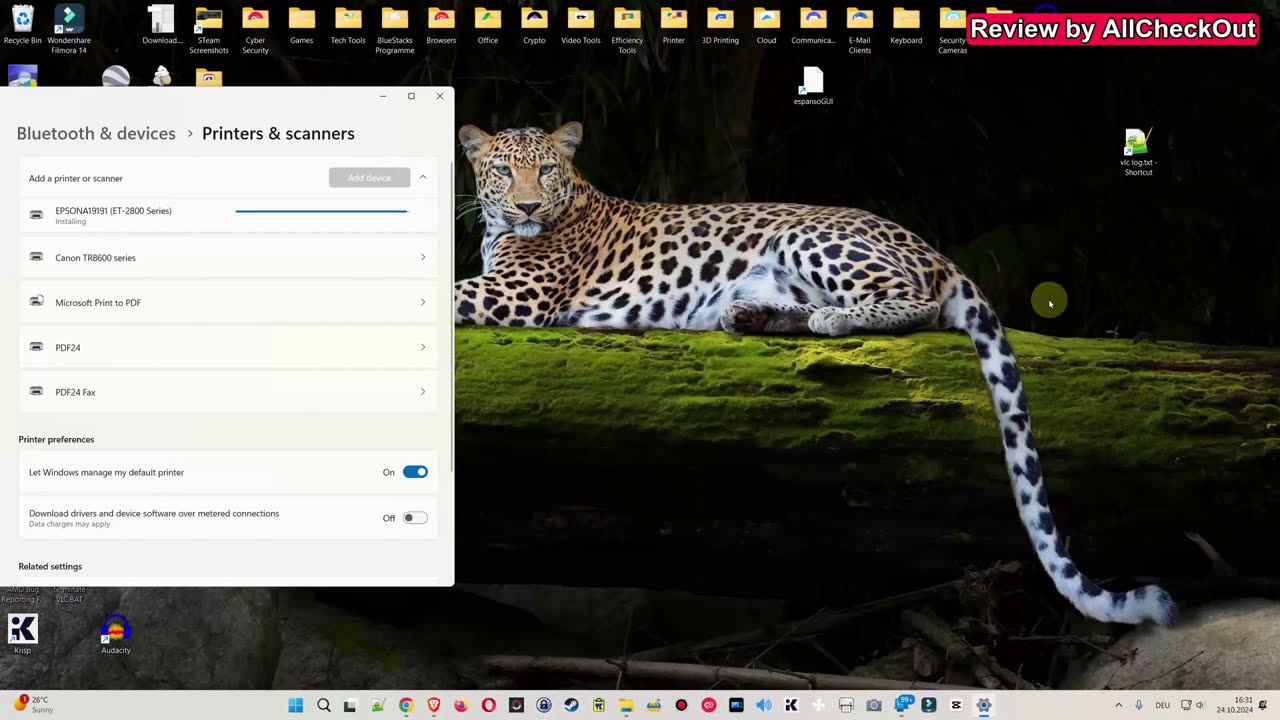The height and width of the screenshot is (720, 1280).
Task: Click Microsoft Print to PDF entry
Action: coord(228,302)
